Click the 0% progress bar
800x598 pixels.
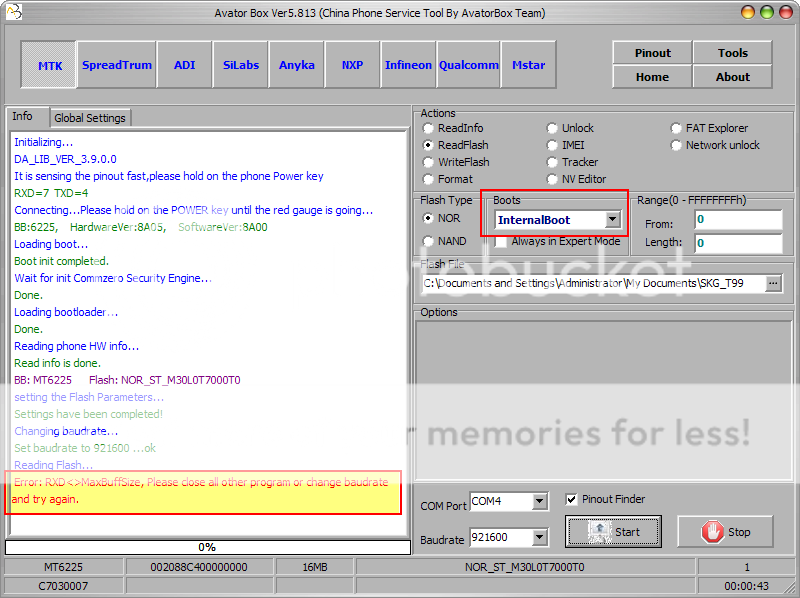(208, 547)
